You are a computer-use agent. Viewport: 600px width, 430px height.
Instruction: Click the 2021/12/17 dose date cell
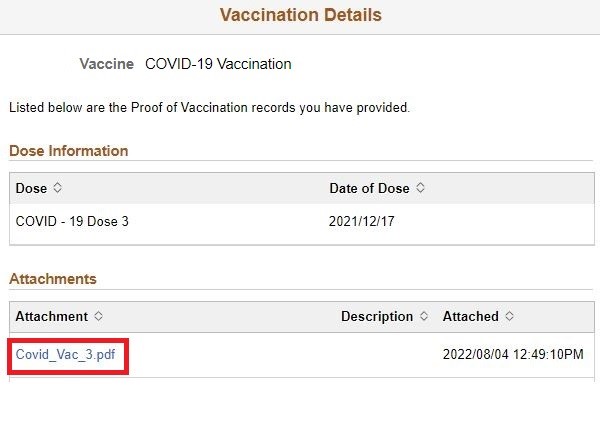click(x=362, y=221)
